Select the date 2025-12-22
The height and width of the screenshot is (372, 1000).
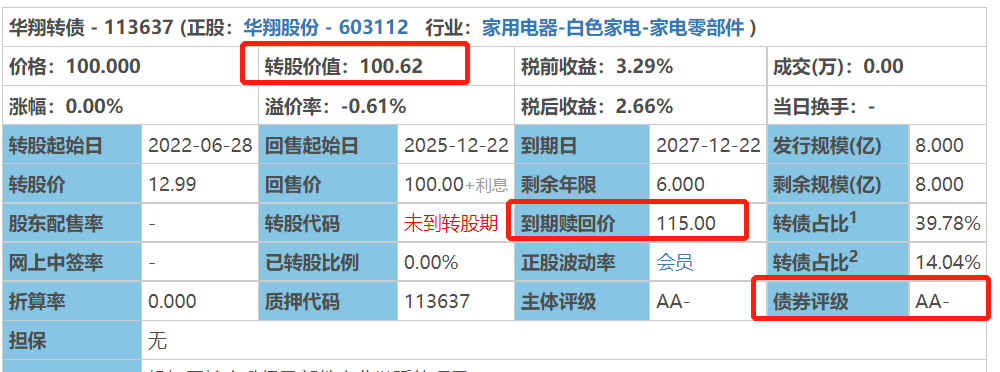pos(457,145)
